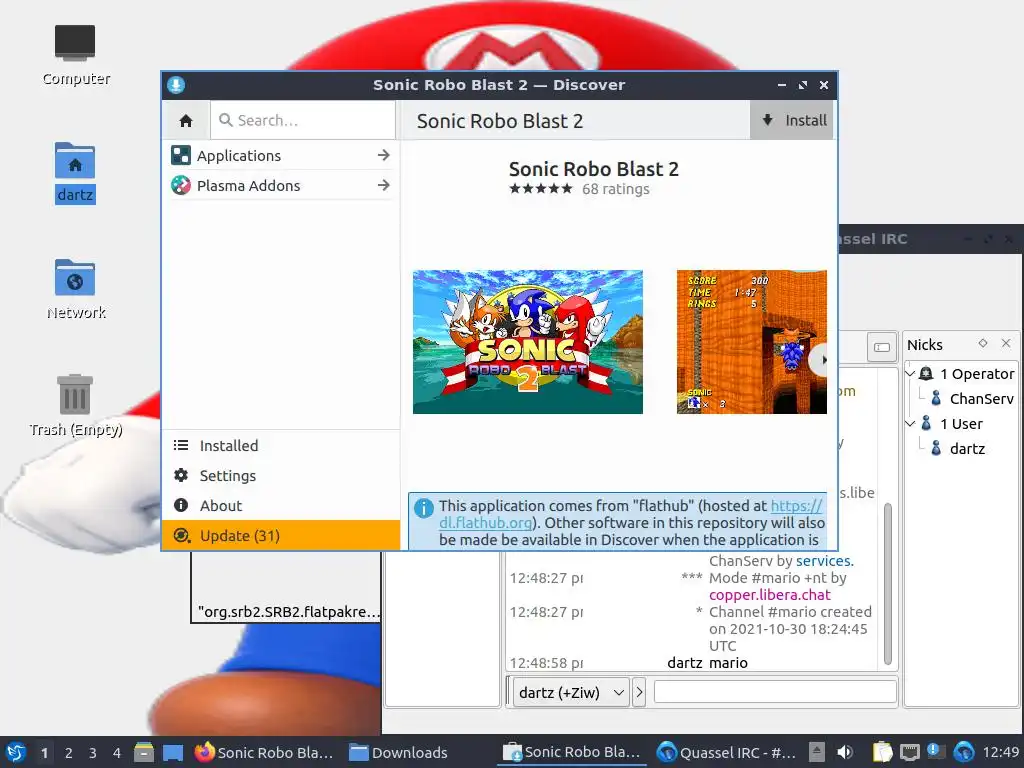Close the Nicks panel

(1006, 343)
